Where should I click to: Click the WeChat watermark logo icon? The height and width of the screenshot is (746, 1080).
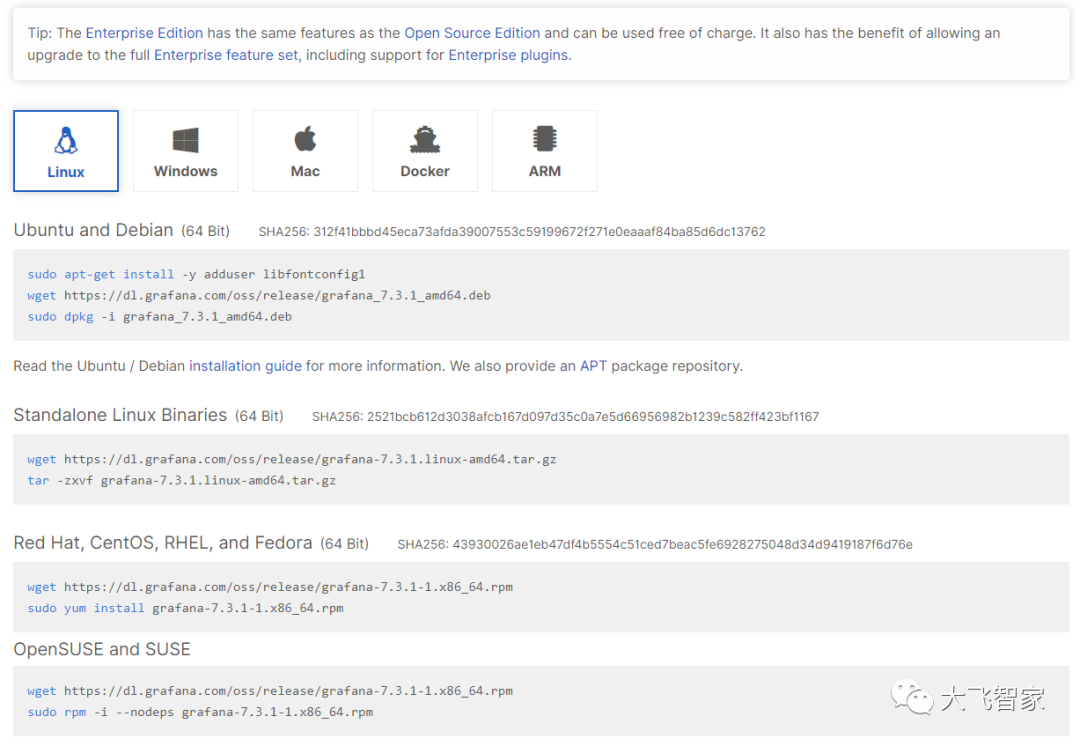click(912, 697)
